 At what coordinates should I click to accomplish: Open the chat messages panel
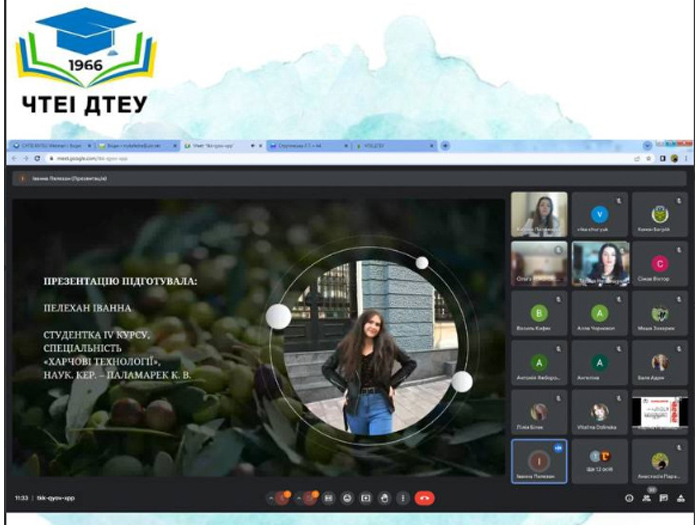tap(663, 497)
